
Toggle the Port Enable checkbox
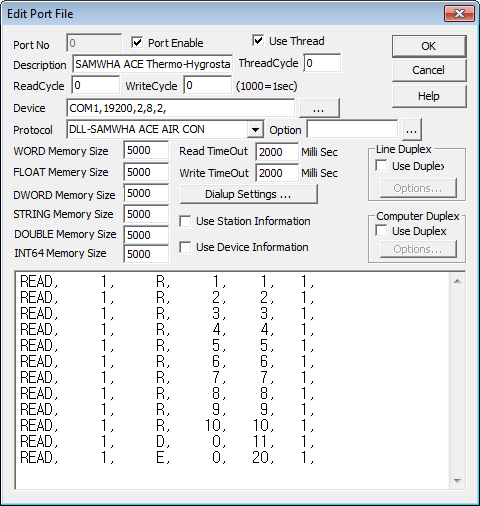(137, 43)
